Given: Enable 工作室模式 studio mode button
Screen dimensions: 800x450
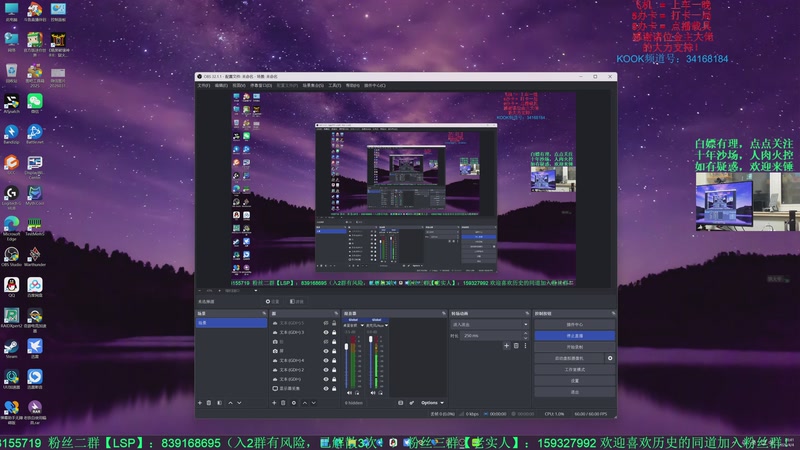Looking at the screenshot, I should coord(574,369).
